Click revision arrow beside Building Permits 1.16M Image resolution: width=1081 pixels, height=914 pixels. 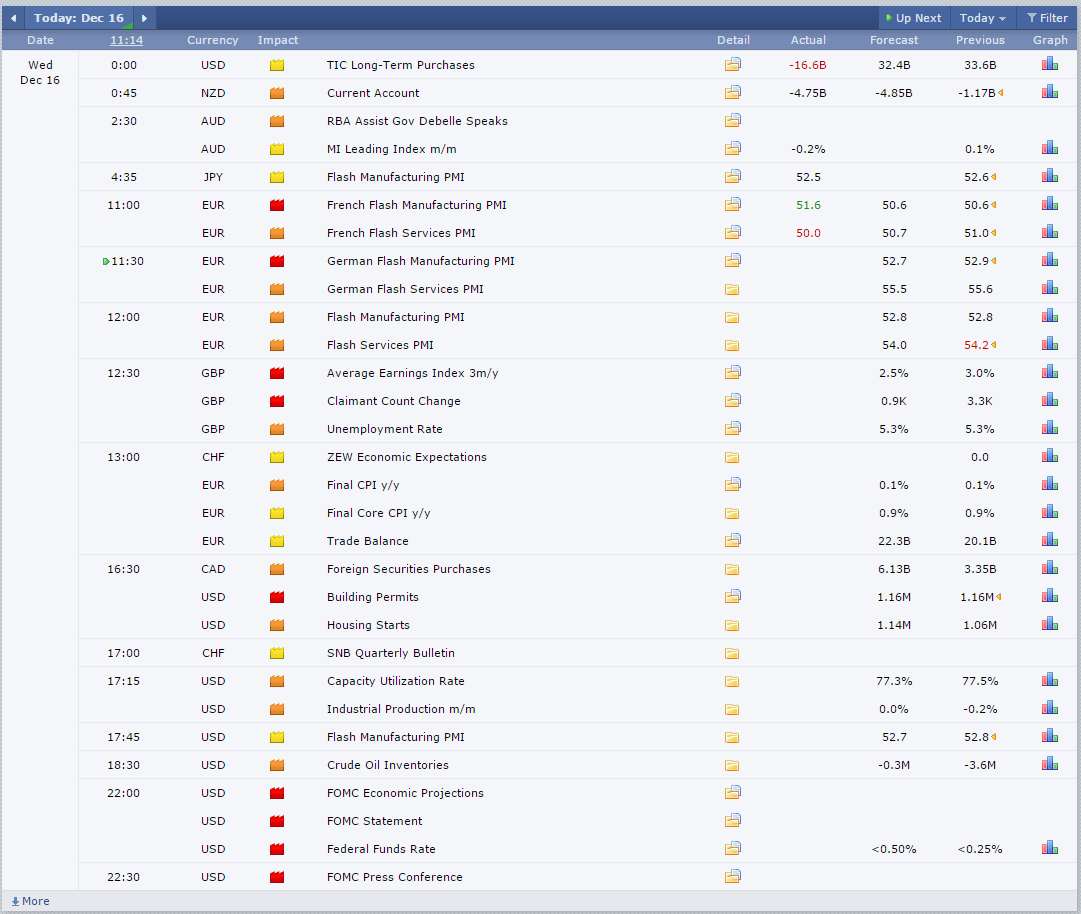[998, 597]
